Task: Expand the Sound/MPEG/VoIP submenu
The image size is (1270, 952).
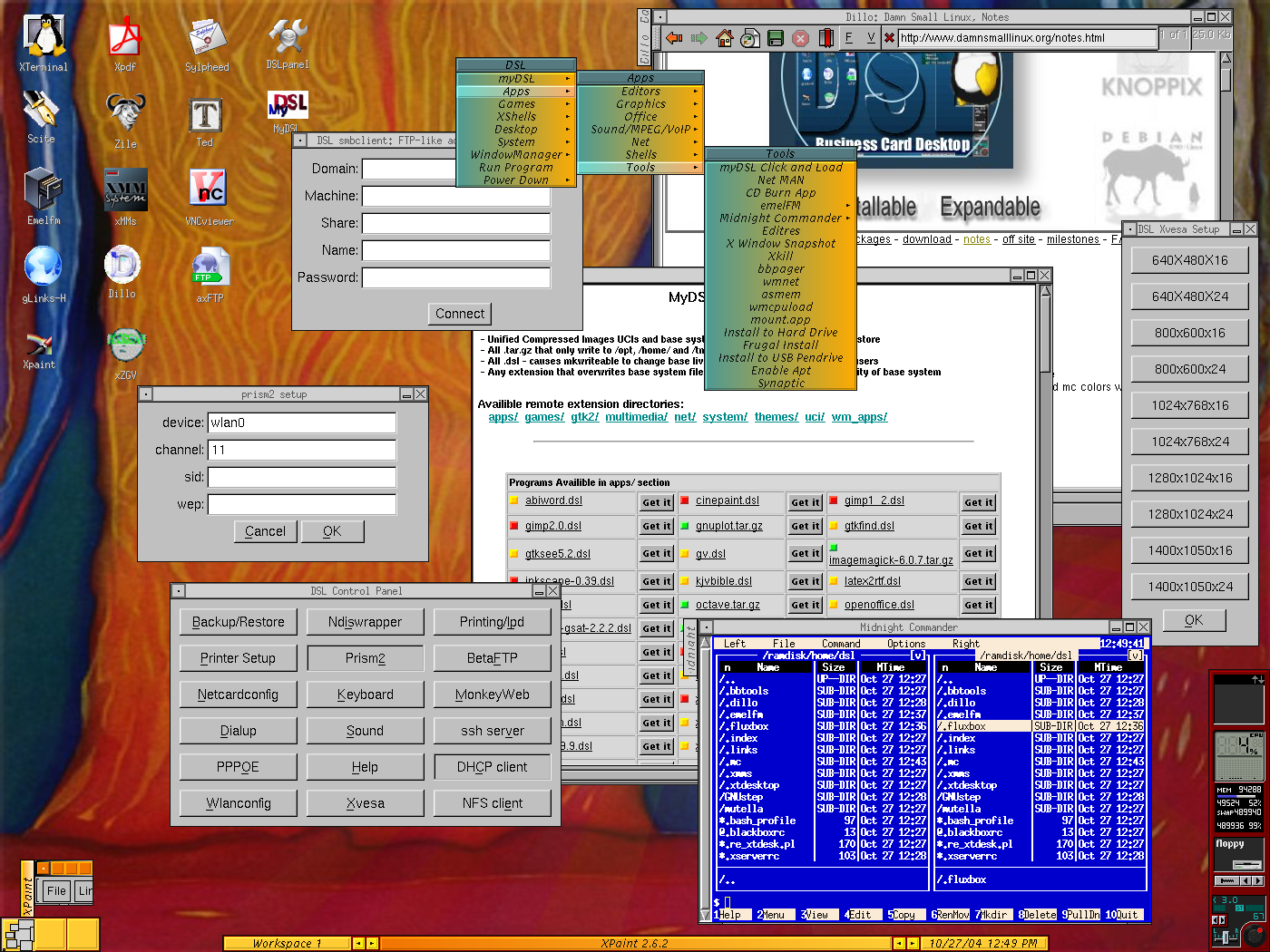Action: click(x=640, y=130)
